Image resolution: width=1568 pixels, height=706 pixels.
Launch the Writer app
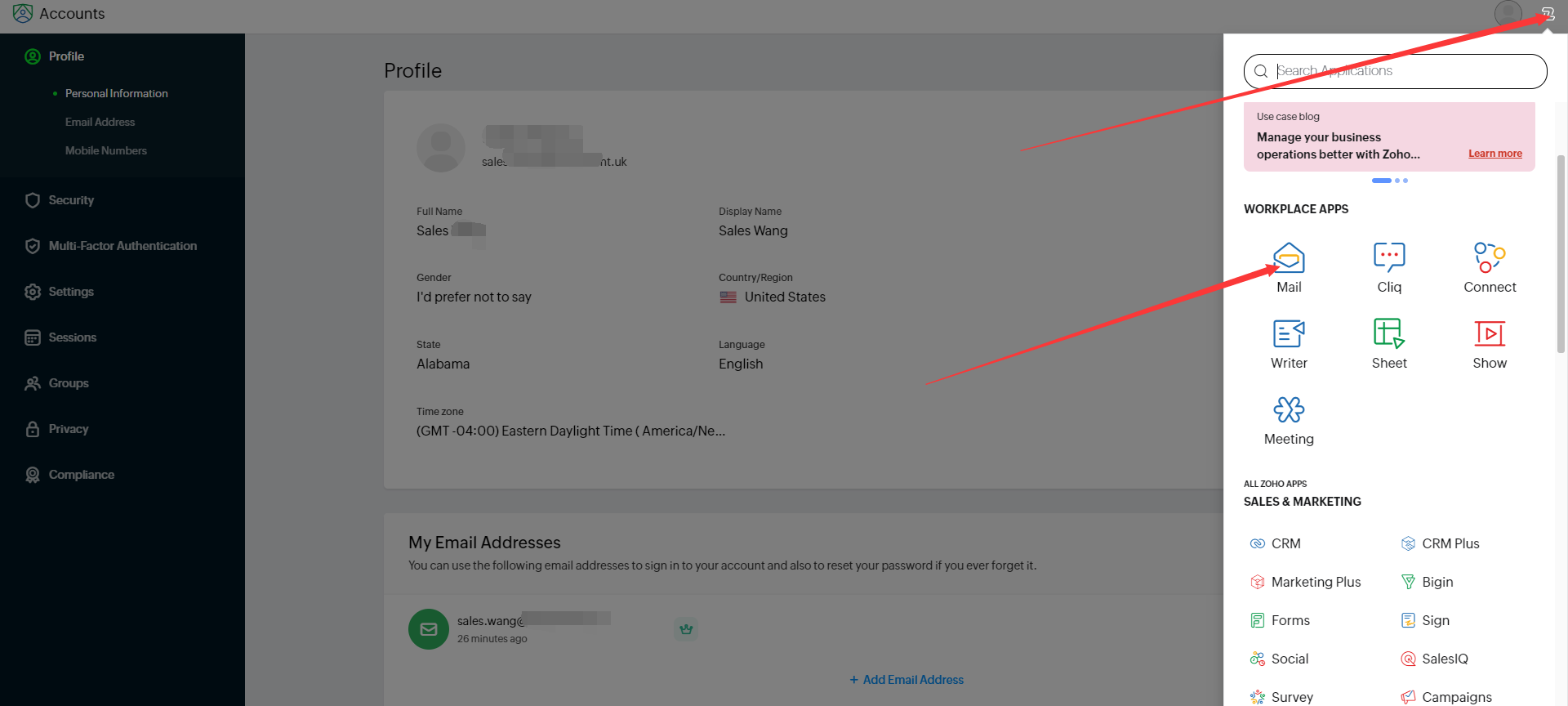(x=1289, y=344)
